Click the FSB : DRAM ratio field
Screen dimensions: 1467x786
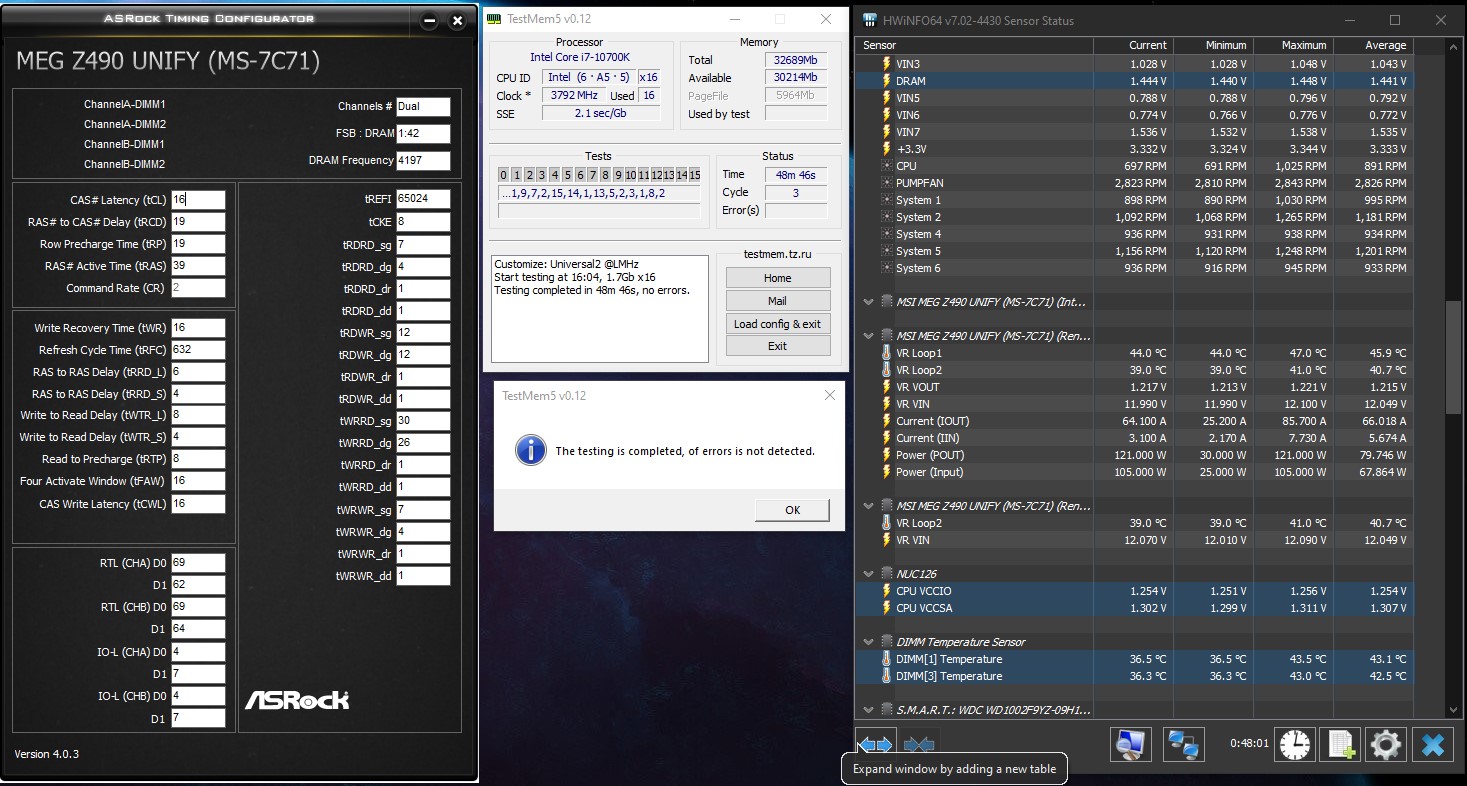(423, 134)
